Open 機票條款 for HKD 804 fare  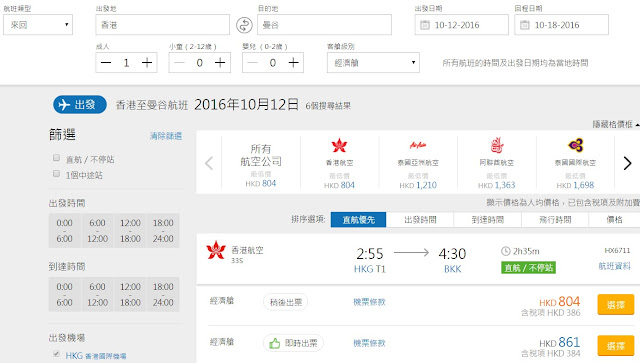tap(369, 302)
